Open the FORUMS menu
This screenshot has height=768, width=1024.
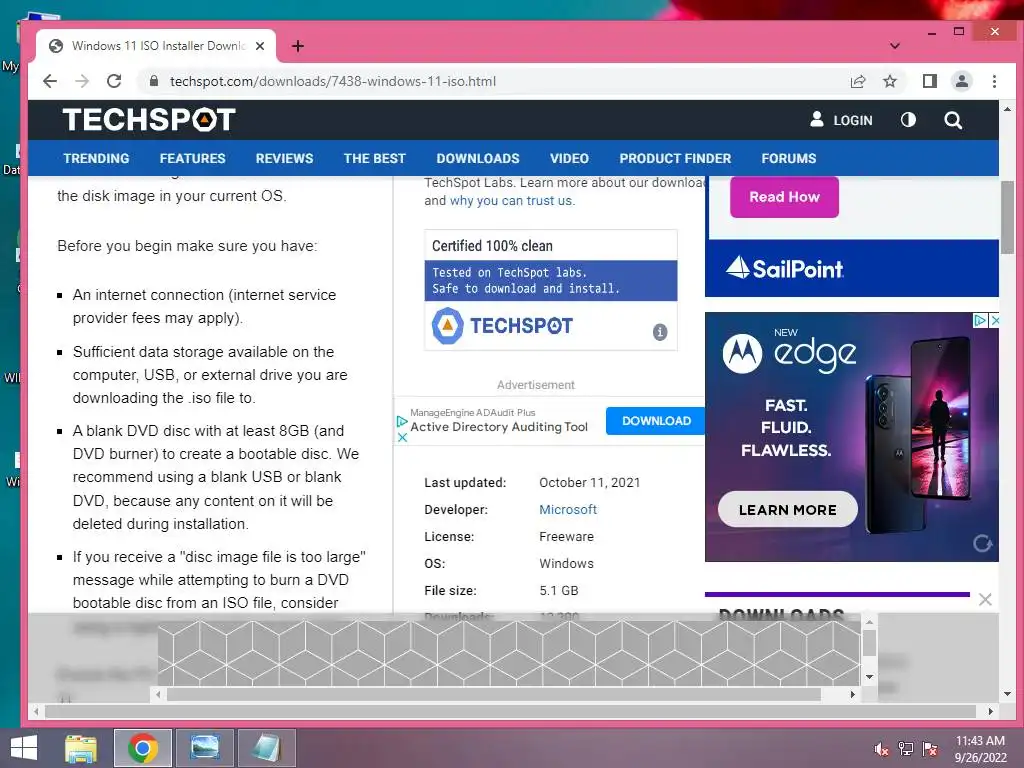pyautogui.click(x=788, y=158)
